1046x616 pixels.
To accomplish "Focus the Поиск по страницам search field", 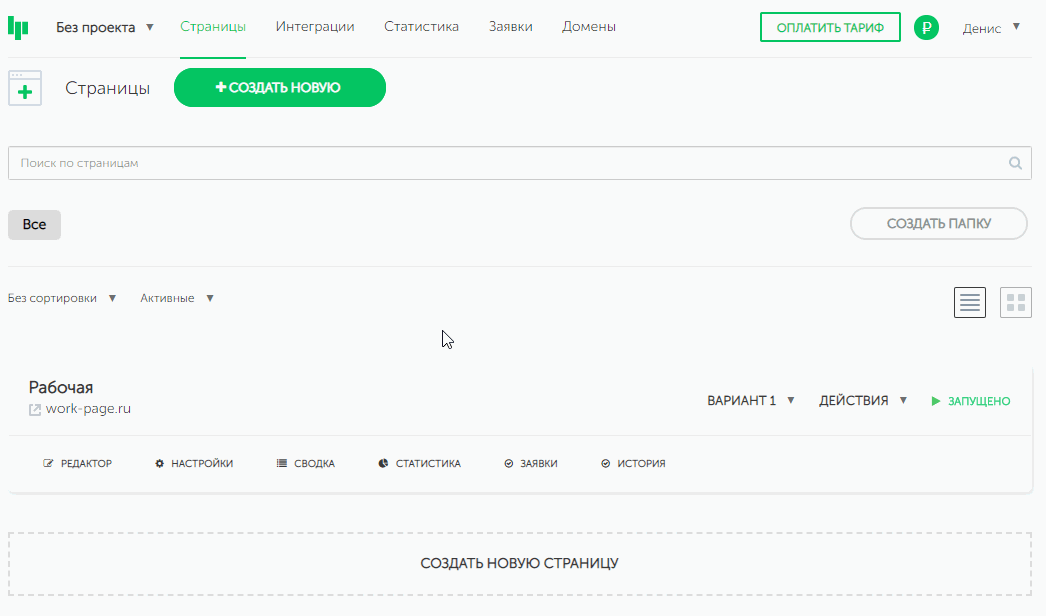I will (x=500, y=164).
